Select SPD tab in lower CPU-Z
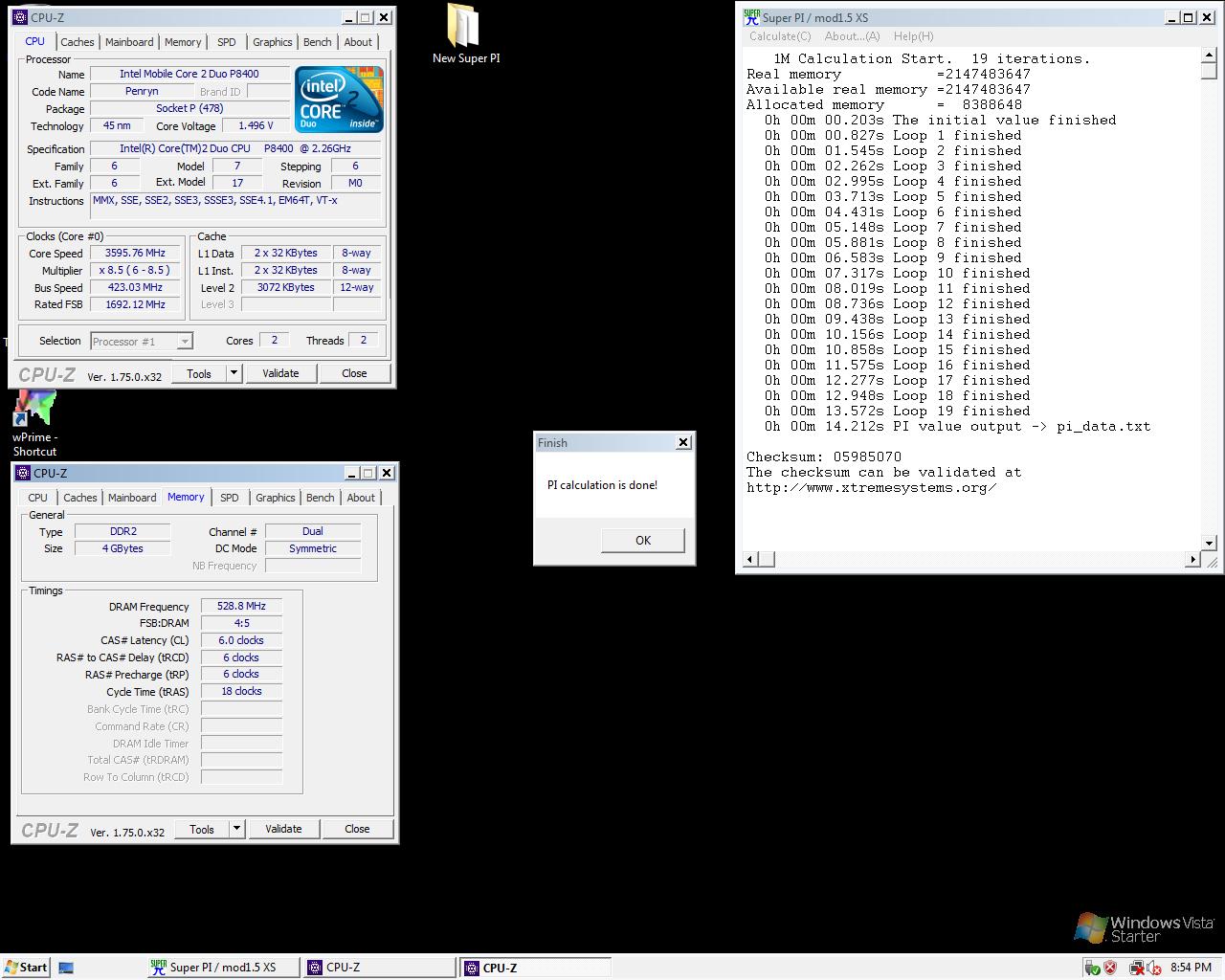Image resolution: width=1225 pixels, height=980 pixels. 229,498
